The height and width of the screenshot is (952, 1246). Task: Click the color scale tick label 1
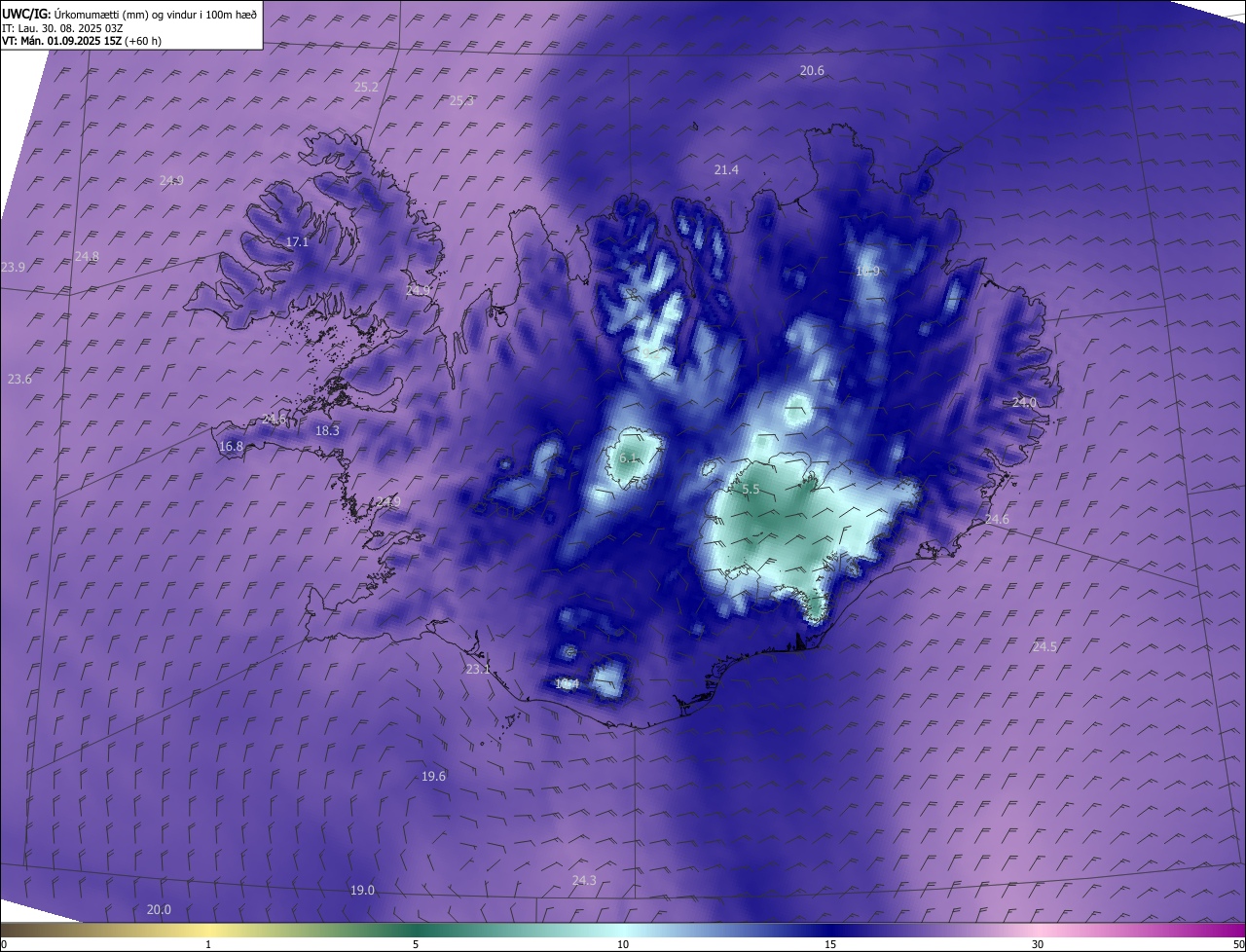[x=208, y=944]
